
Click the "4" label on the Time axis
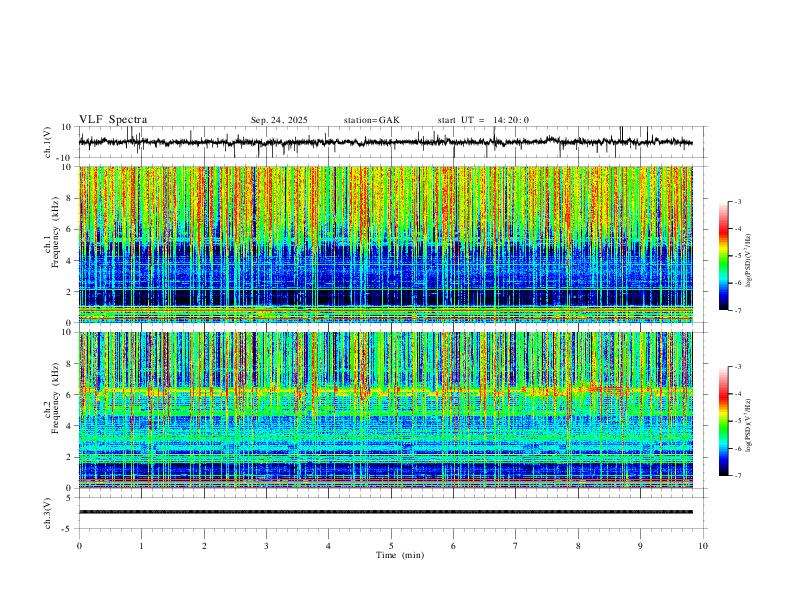(x=329, y=546)
